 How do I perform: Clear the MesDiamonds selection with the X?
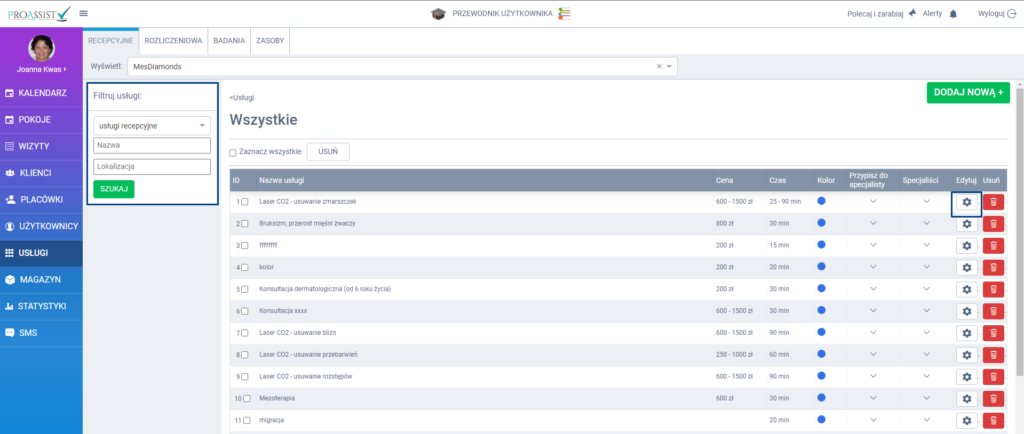pyautogui.click(x=659, y=66)
